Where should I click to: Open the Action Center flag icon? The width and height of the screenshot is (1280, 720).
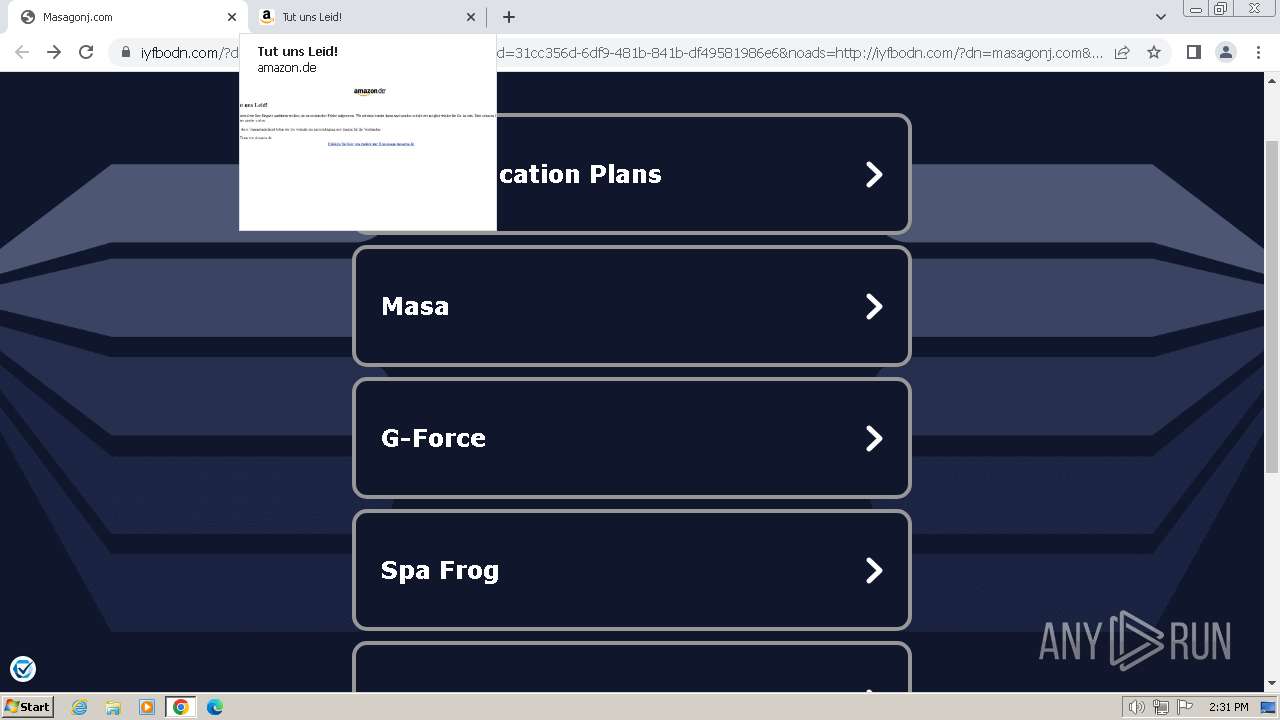1185,707
